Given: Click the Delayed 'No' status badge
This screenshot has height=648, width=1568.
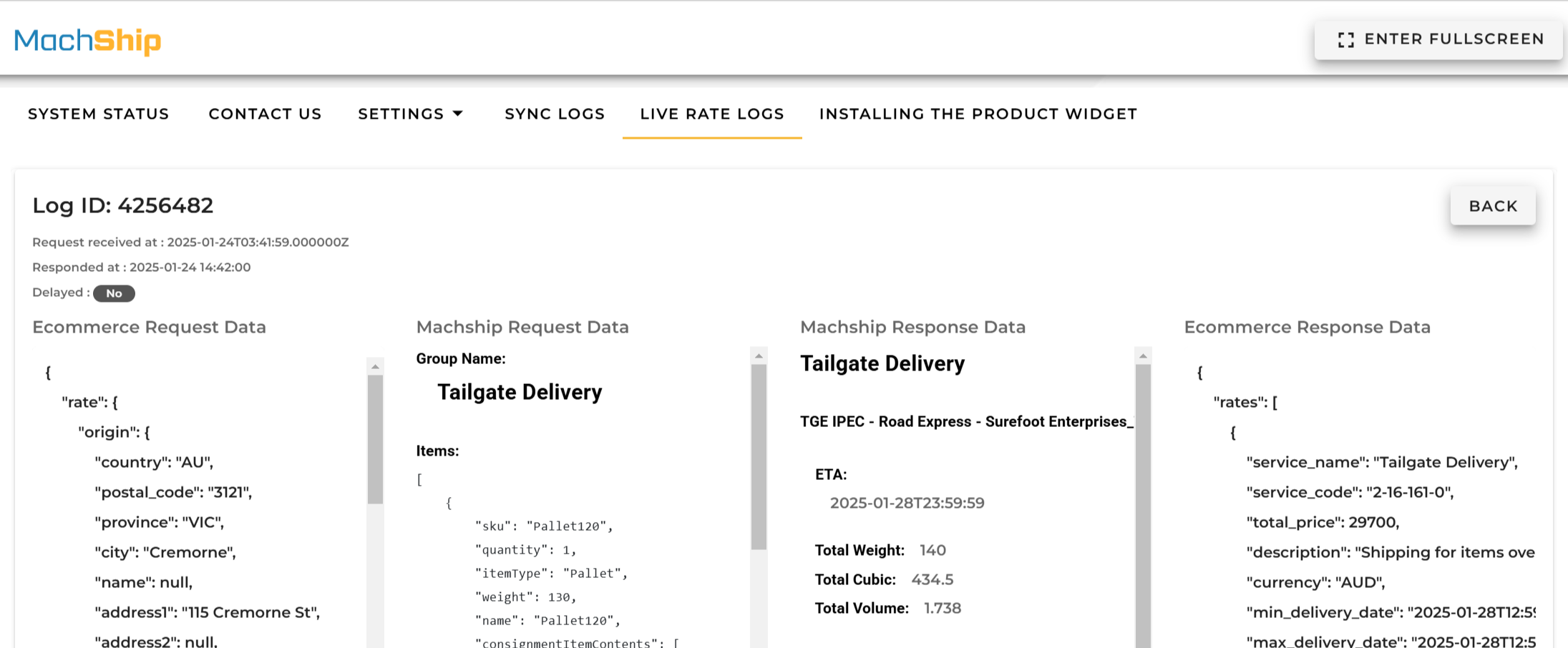Looking at the screenshot, I should [114, 293].
